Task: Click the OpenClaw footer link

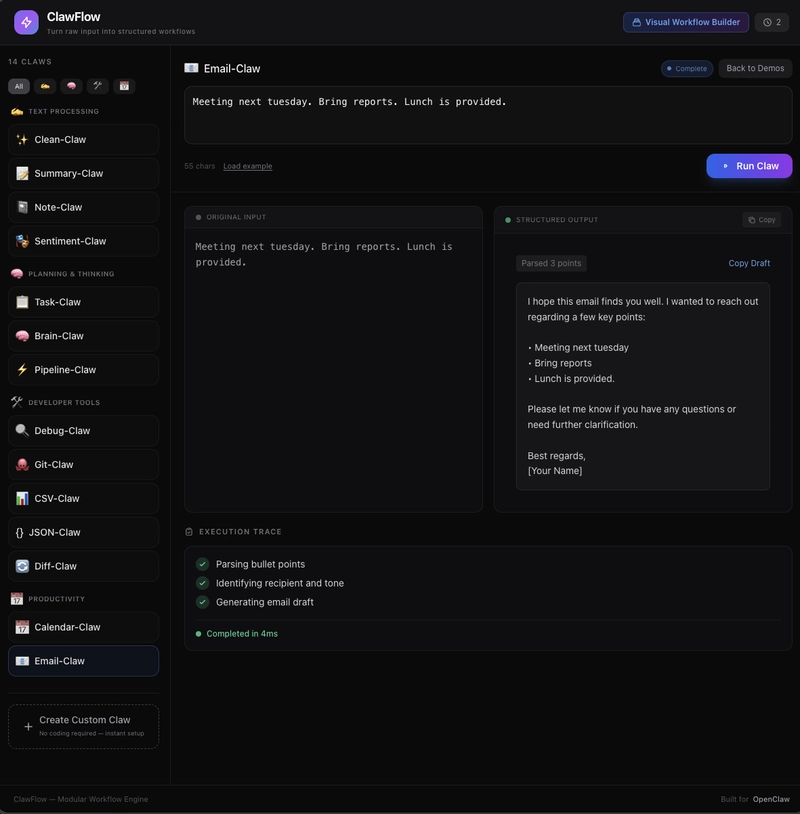Action: click(x=771, y=799)
